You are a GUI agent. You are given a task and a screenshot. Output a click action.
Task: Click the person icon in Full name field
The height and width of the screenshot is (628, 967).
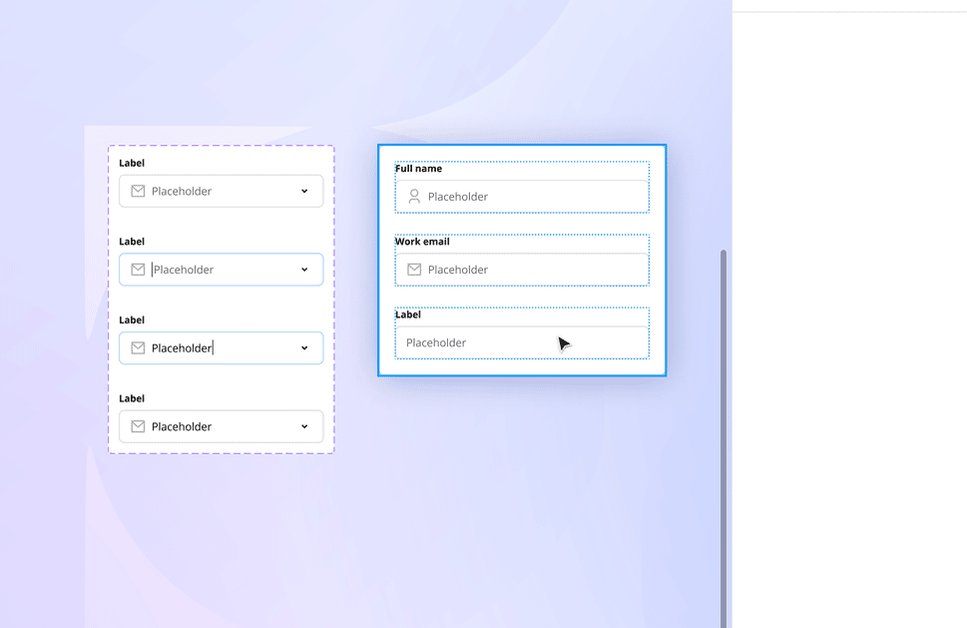point(414,196)
